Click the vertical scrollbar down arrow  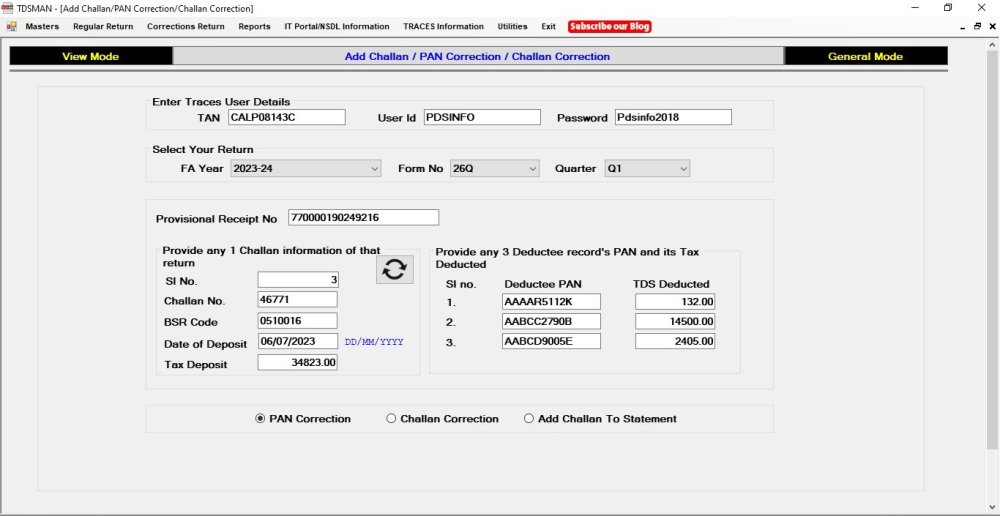[x=992, y=506]
